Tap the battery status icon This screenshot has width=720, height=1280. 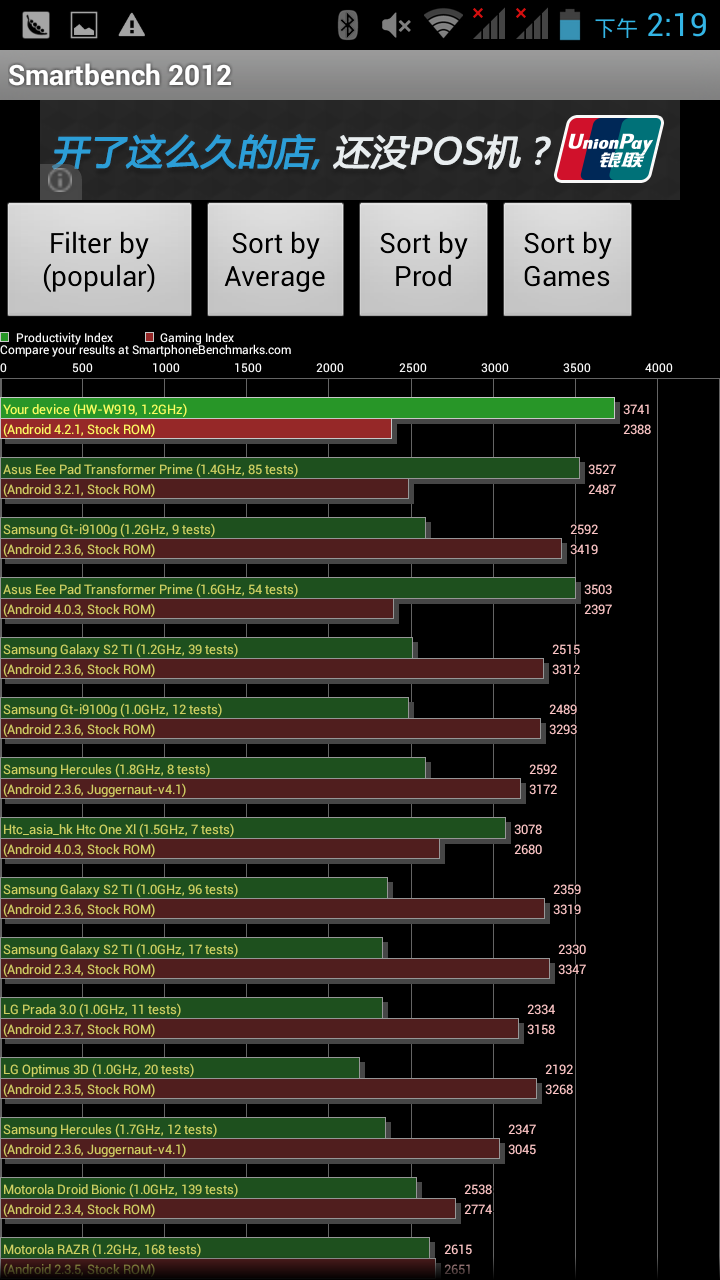click(x=570, y=25)
